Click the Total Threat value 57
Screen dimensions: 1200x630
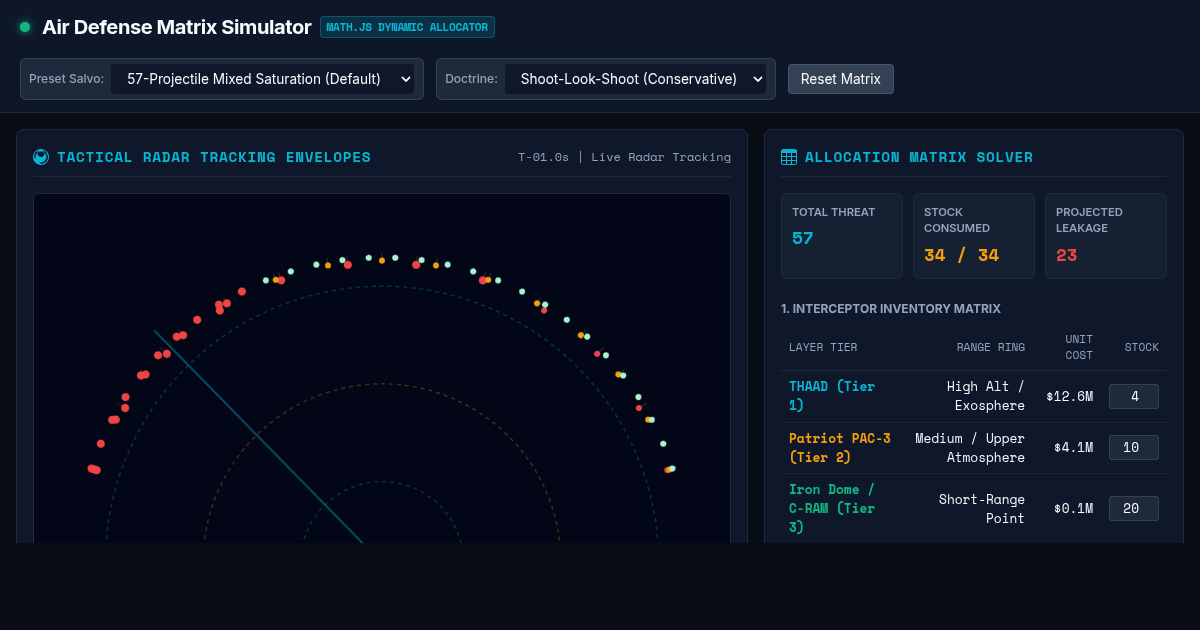[x=803, y=238]
